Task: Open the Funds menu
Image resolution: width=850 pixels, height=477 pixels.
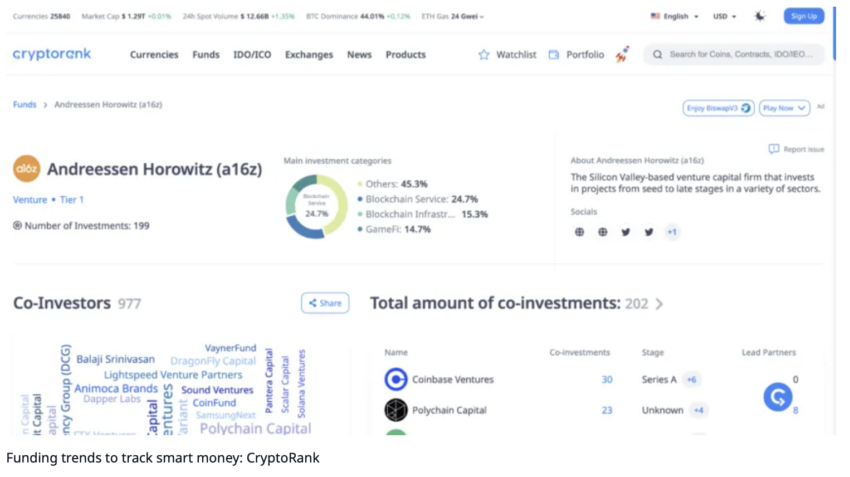Action: pos(206,55)
